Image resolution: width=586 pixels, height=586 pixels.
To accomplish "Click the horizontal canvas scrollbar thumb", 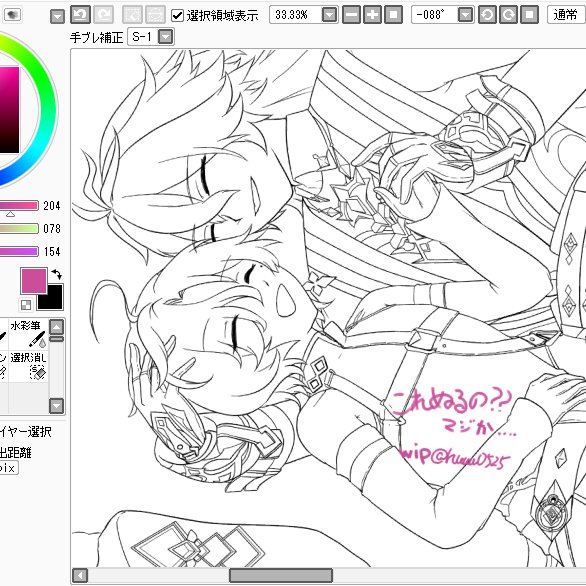I will [x=281, y=575].
